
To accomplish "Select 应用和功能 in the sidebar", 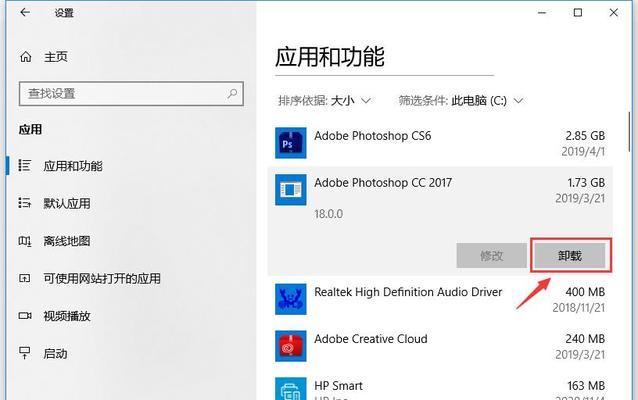I will [x=73, y=166].
